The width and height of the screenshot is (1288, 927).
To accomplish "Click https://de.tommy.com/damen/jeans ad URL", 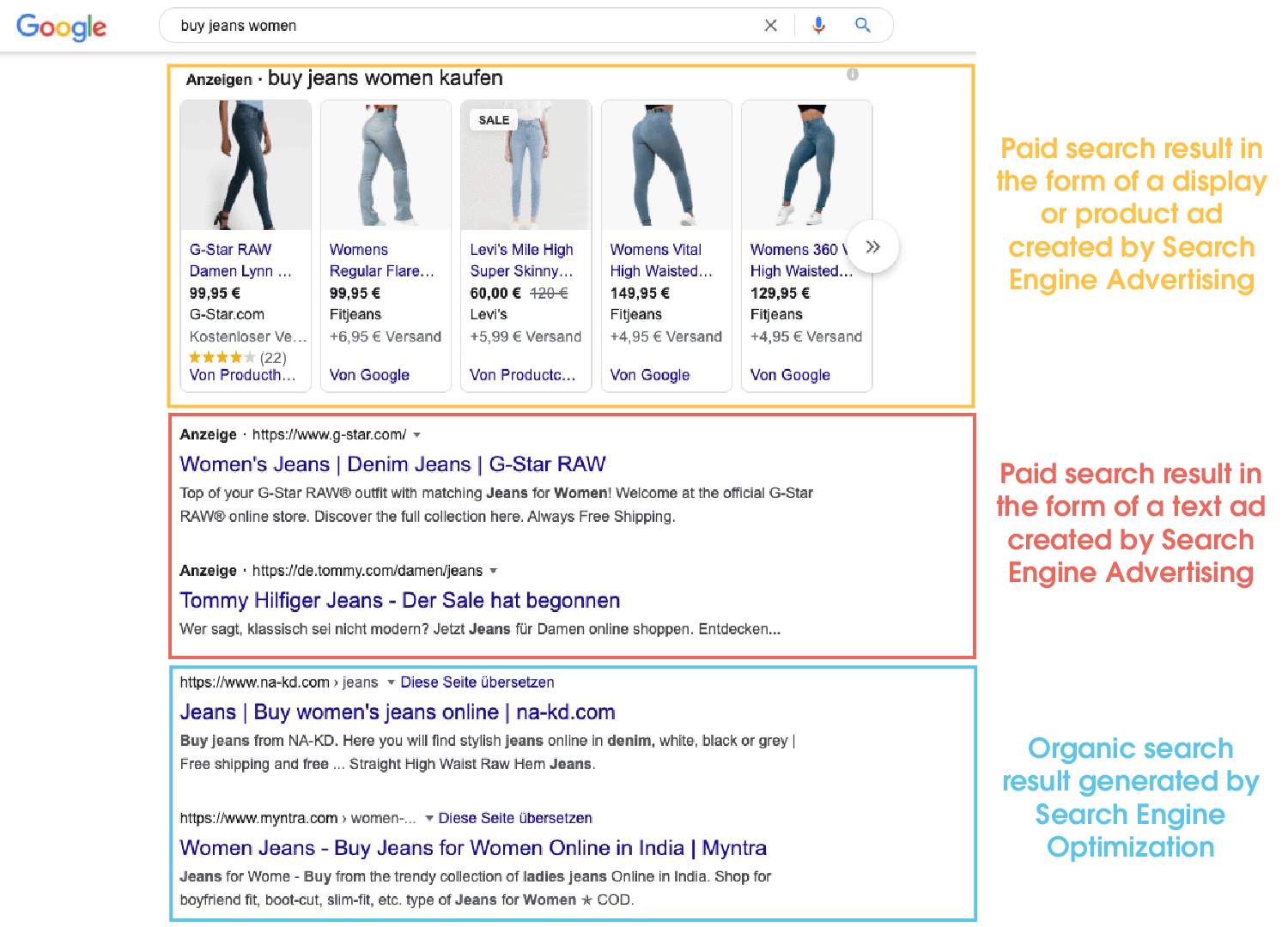I will coord(368,571).
